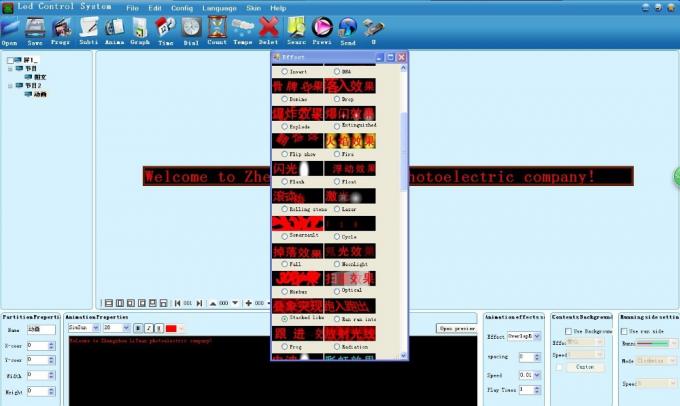Open Preview from the toolbar
The height and width of the screenshot is (406, 680).
tap(322, 29)
